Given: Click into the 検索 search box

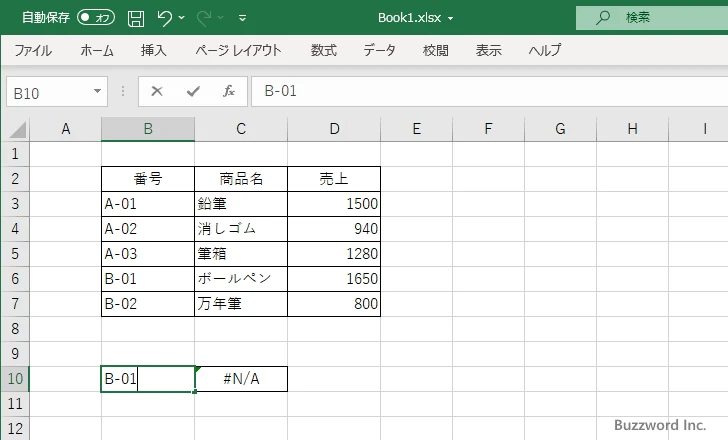Looking at the screenshot, I should pos(652,18).
